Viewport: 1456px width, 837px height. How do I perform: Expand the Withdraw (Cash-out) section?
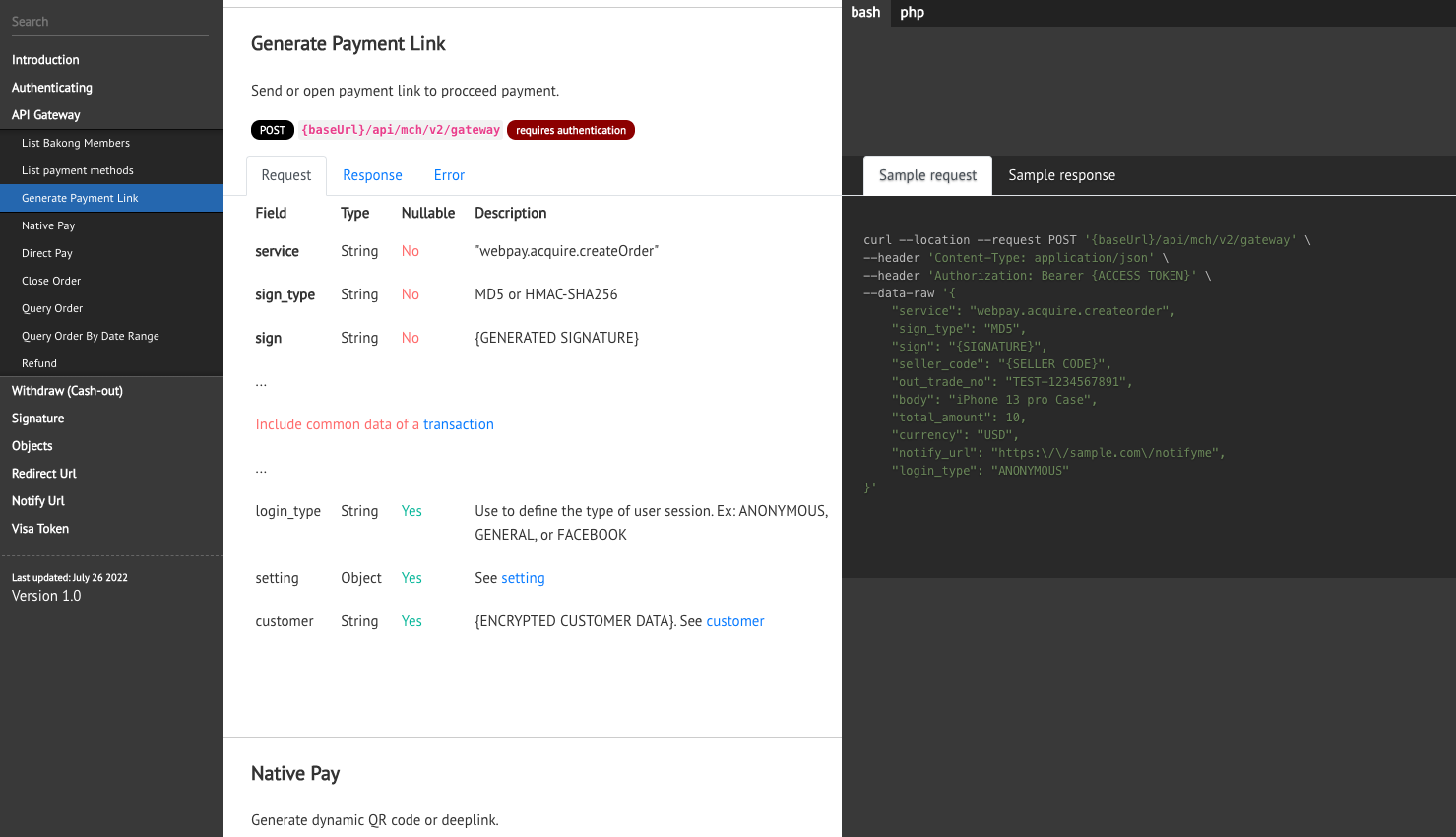[x=67, y=391]
